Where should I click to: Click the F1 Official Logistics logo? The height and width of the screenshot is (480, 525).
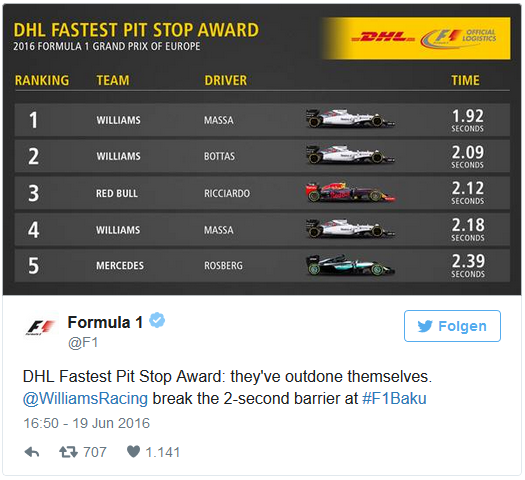[x=458, y=38]
